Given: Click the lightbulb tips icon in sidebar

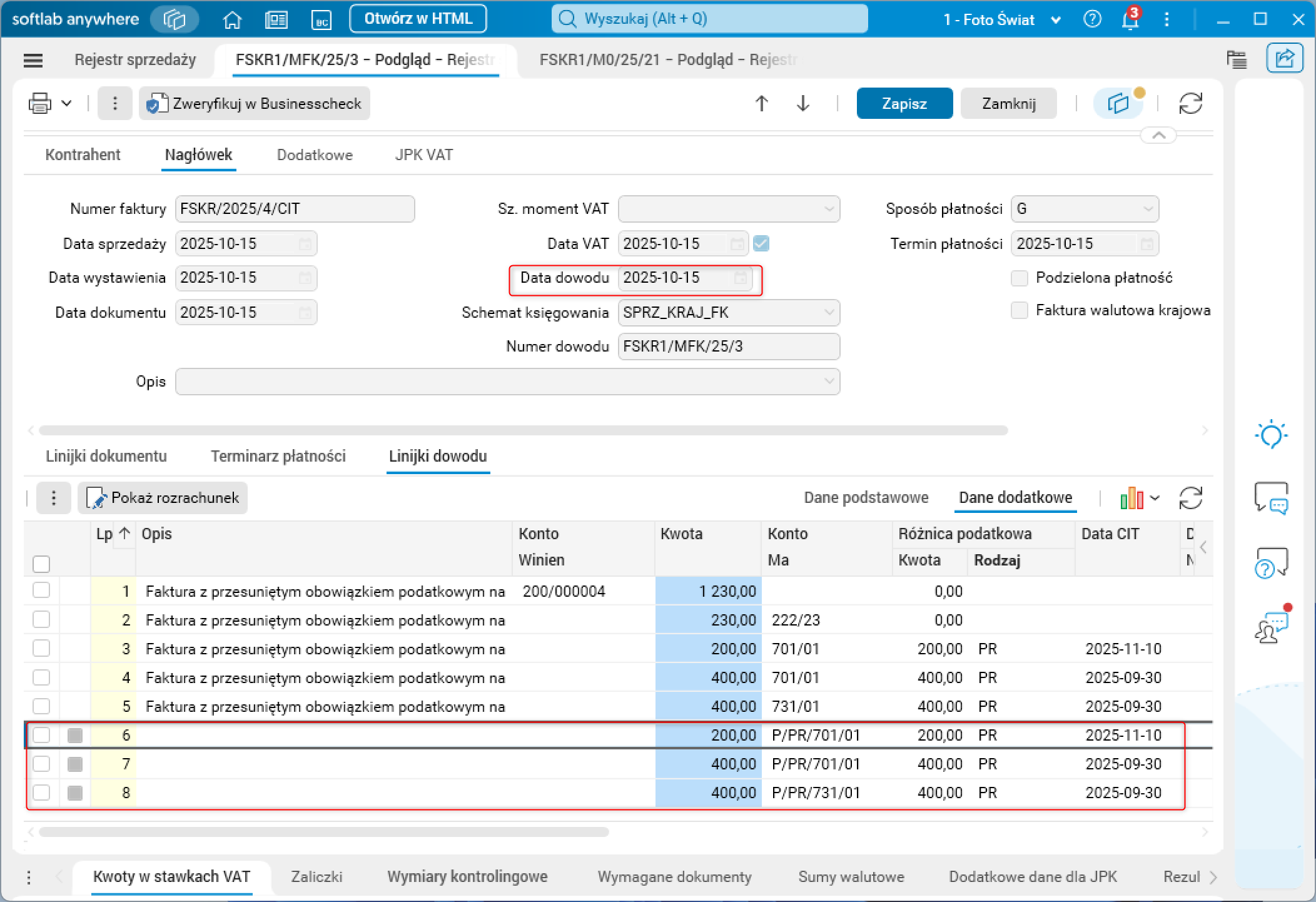Looking at the screenshot, I should coord(1271,434).
